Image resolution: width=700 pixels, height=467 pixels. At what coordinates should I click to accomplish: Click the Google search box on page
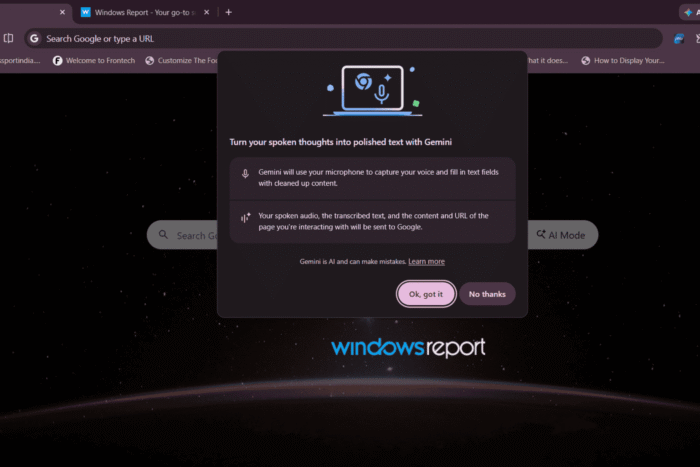(x=372, y=235)
